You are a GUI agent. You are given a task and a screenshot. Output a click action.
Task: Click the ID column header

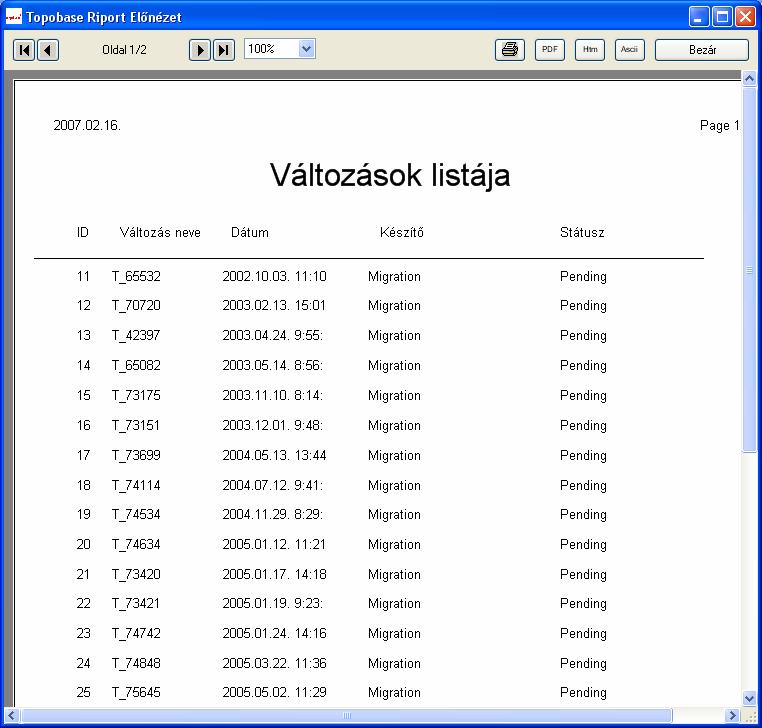[83, 232]
